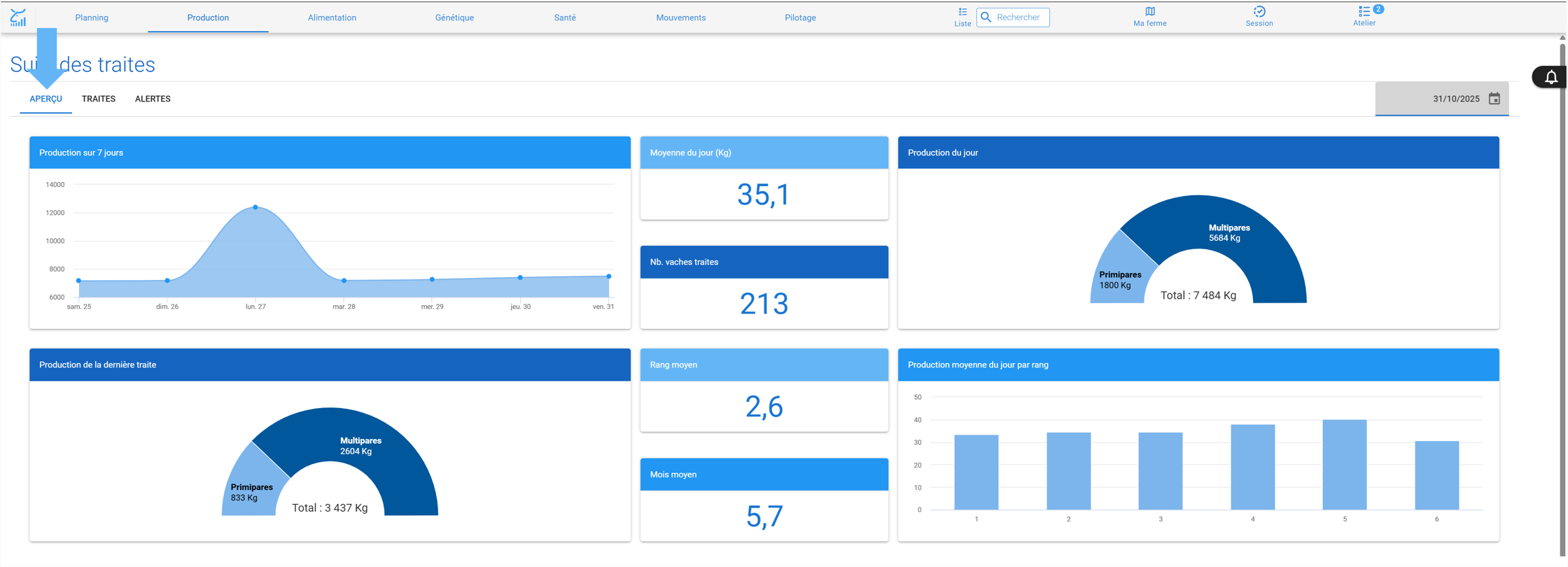Open the Production menu
Image resolution: width=1568 pixels, height=567 pixels.
208,17
